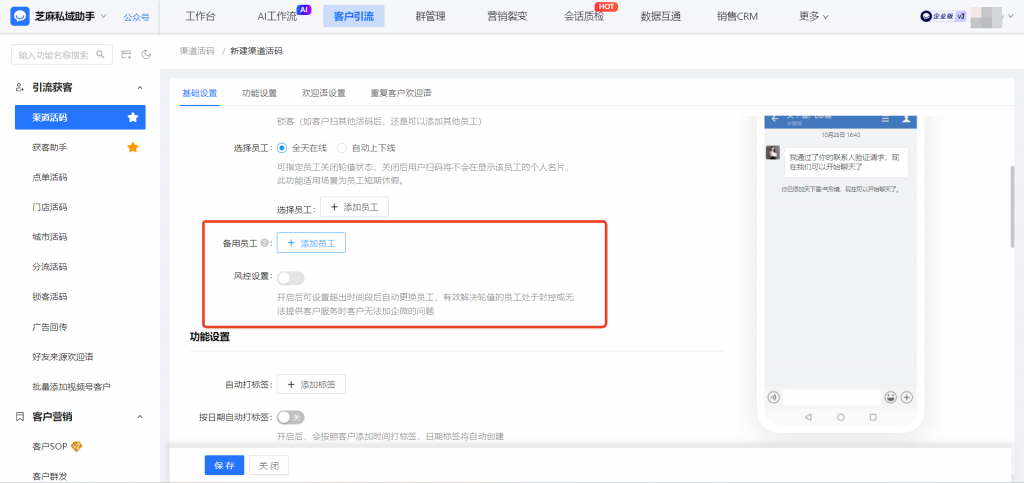Image resolution: width=1024 pixels, height=483 pixels.
Task: Click the star icon on 获客助手
Action: [x=133, y=148]
